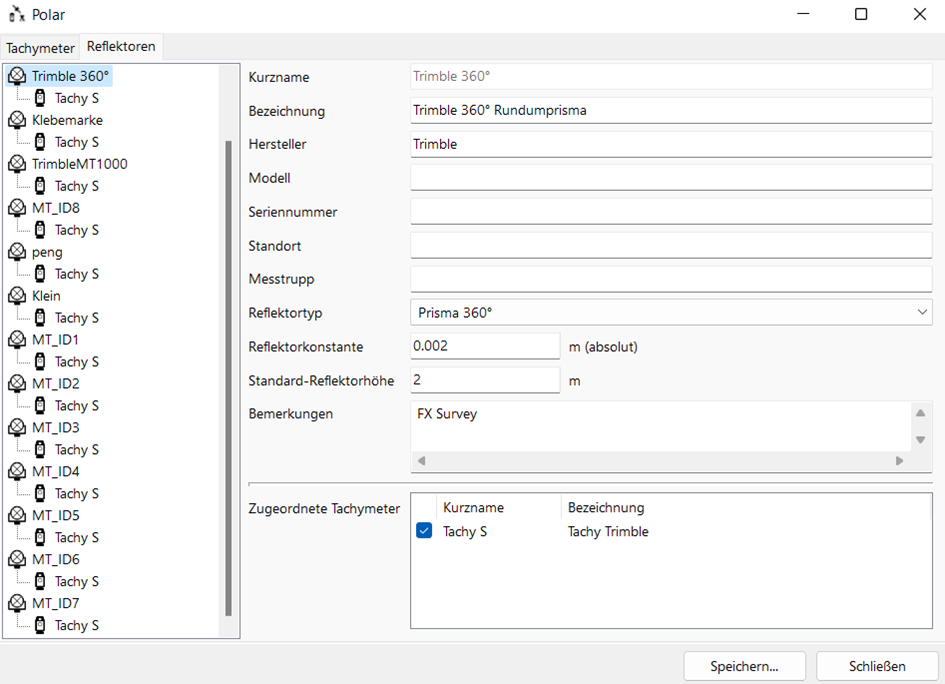Click Bemerkungen scroll left arrow

tap(421, 460)
